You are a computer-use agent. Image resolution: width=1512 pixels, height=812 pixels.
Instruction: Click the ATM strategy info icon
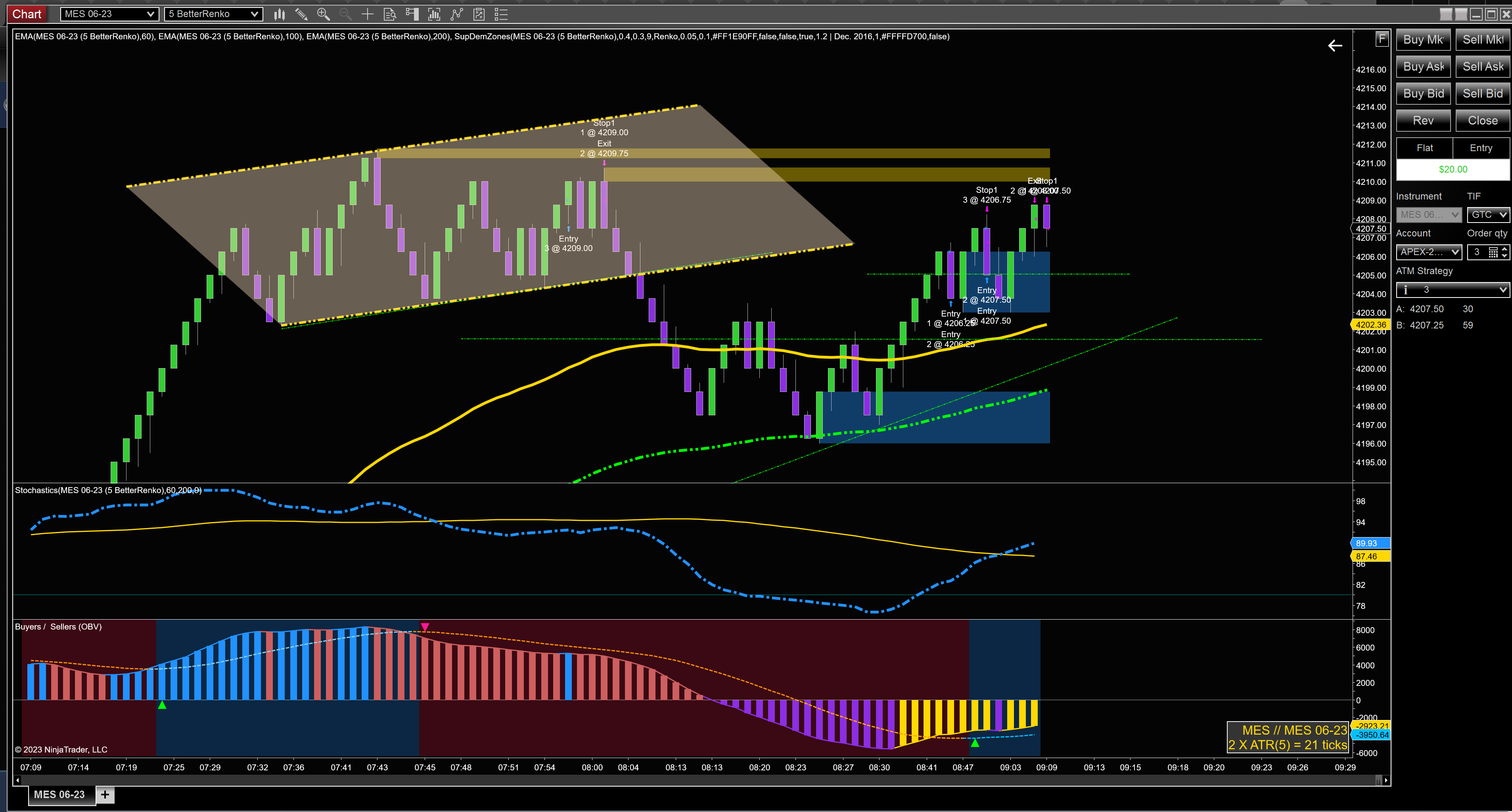pos(1405,290)
